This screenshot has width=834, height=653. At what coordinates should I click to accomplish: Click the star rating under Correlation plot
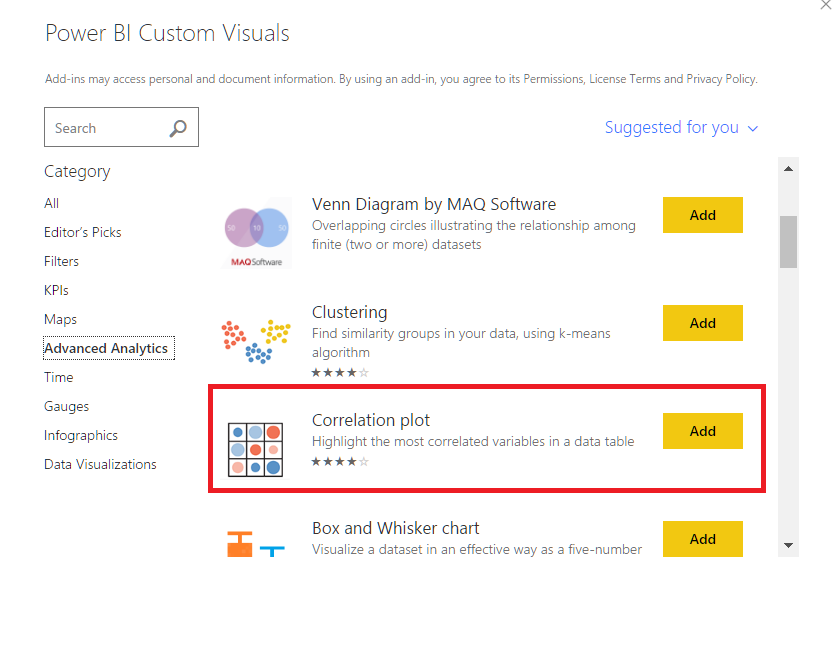[x=340, y=462]
